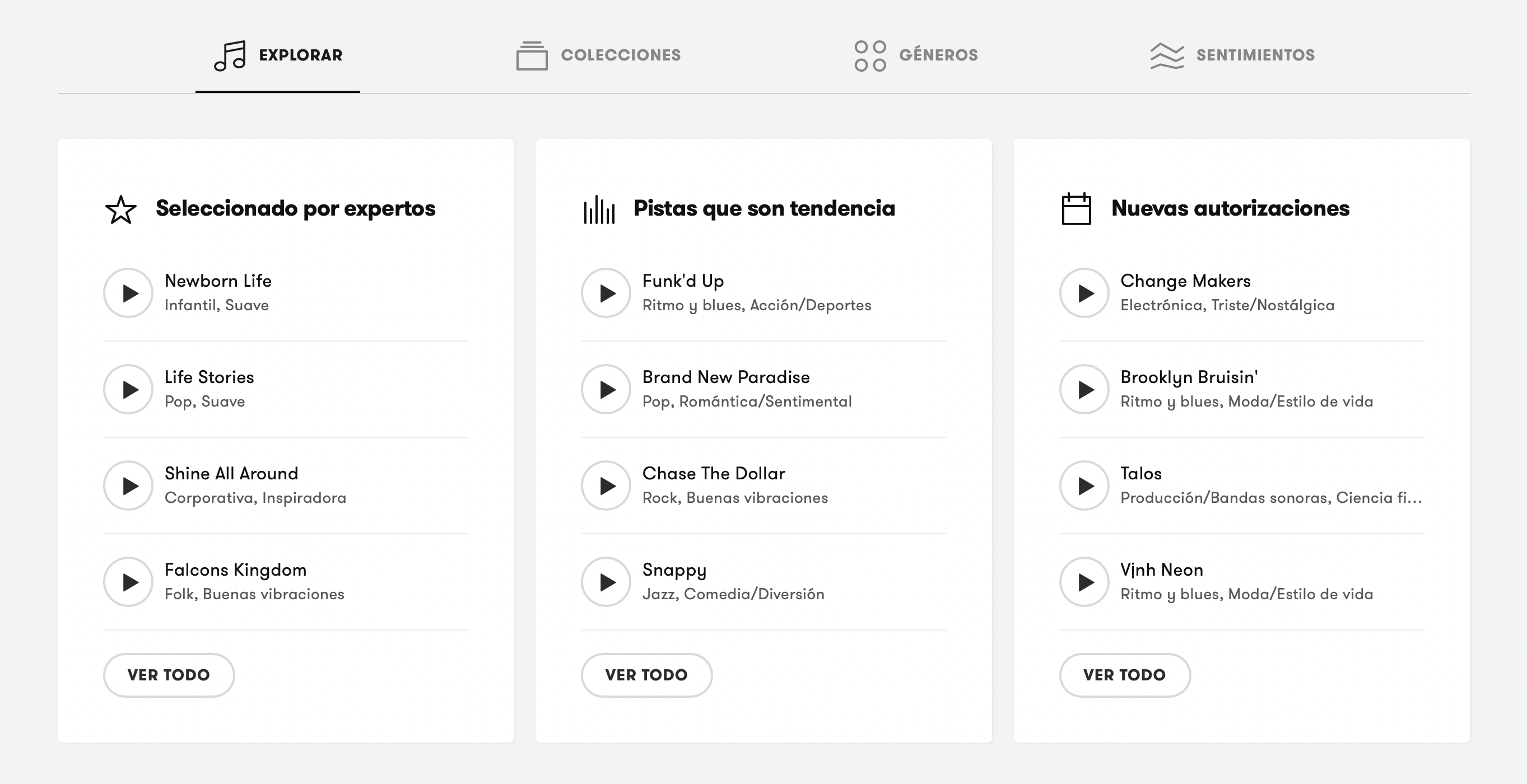Switch to the EXPLORAR tab
1527x784 pixels.
click(x=278, y=55)
